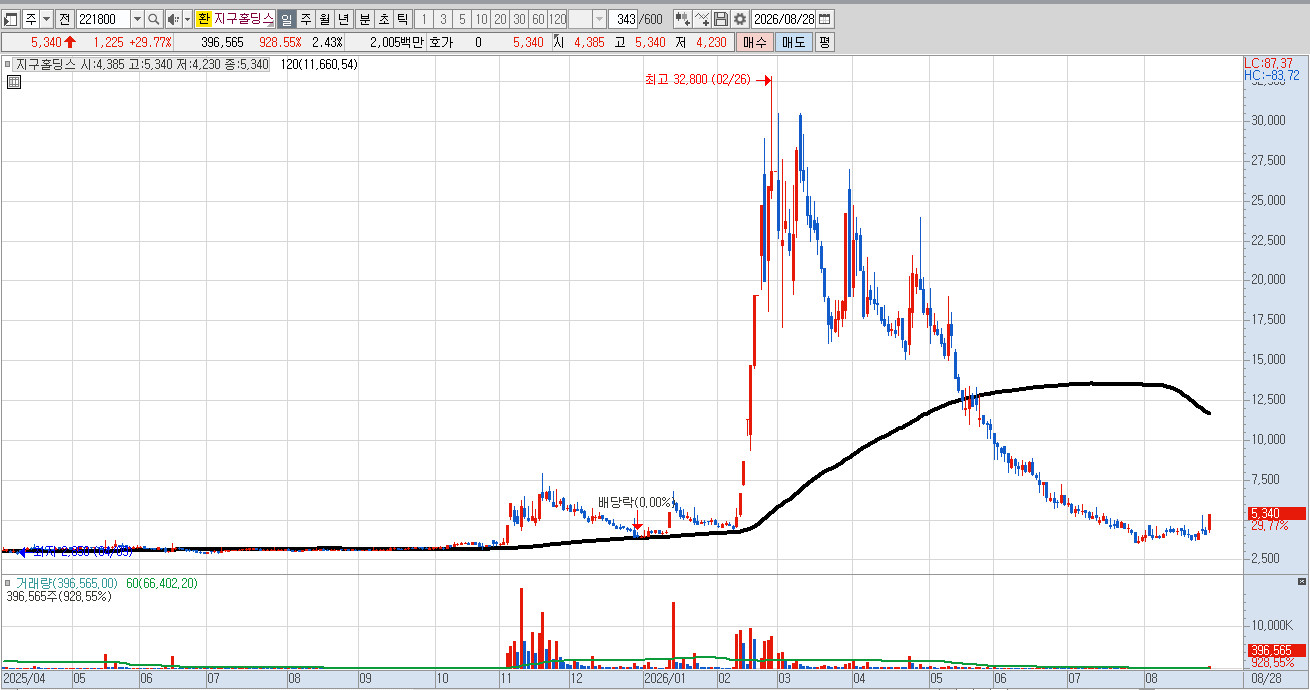Open the calendar date picker icon

[x=825, y=19]
